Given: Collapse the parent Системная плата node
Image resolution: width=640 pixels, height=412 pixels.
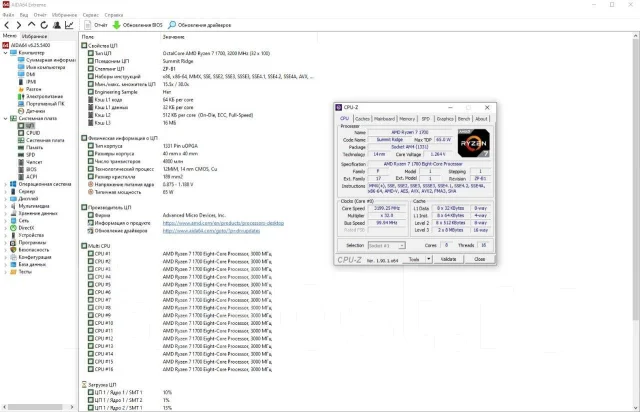Looking at the screenshot, I should coord(5,118).
